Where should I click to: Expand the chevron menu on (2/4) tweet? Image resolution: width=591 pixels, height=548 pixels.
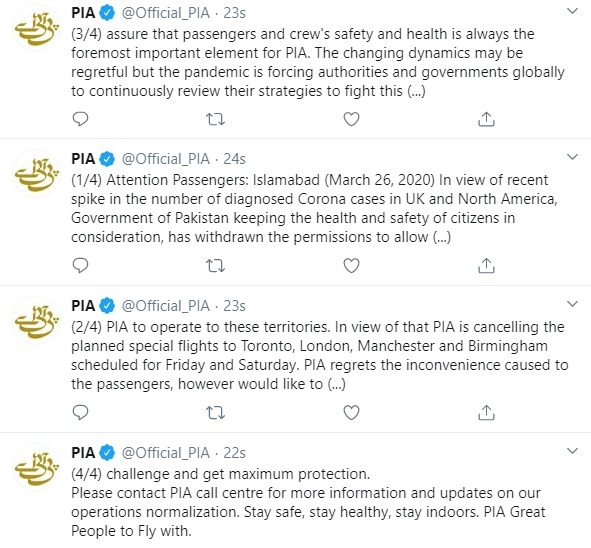pos(573,304)
